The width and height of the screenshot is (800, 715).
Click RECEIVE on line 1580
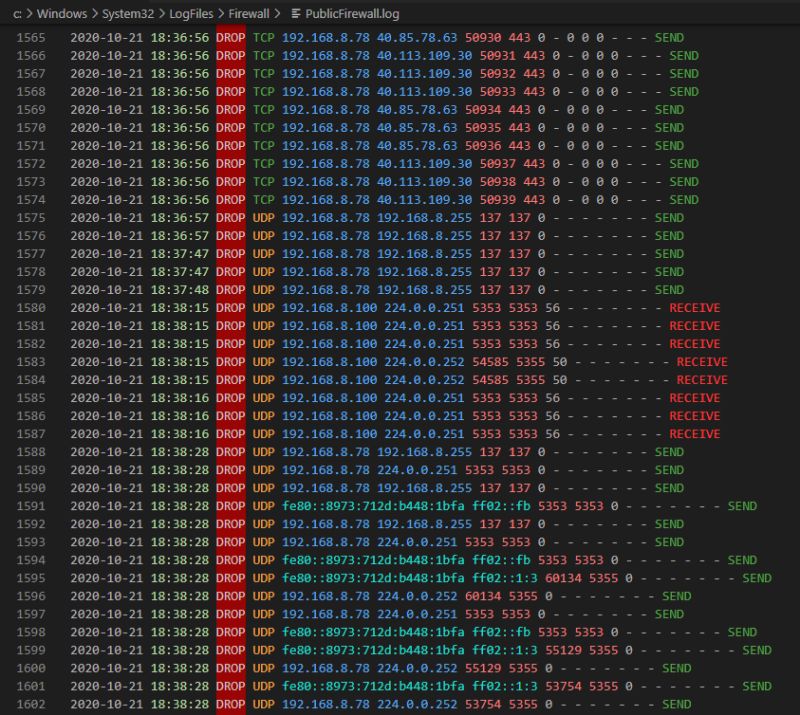[694, 308]
